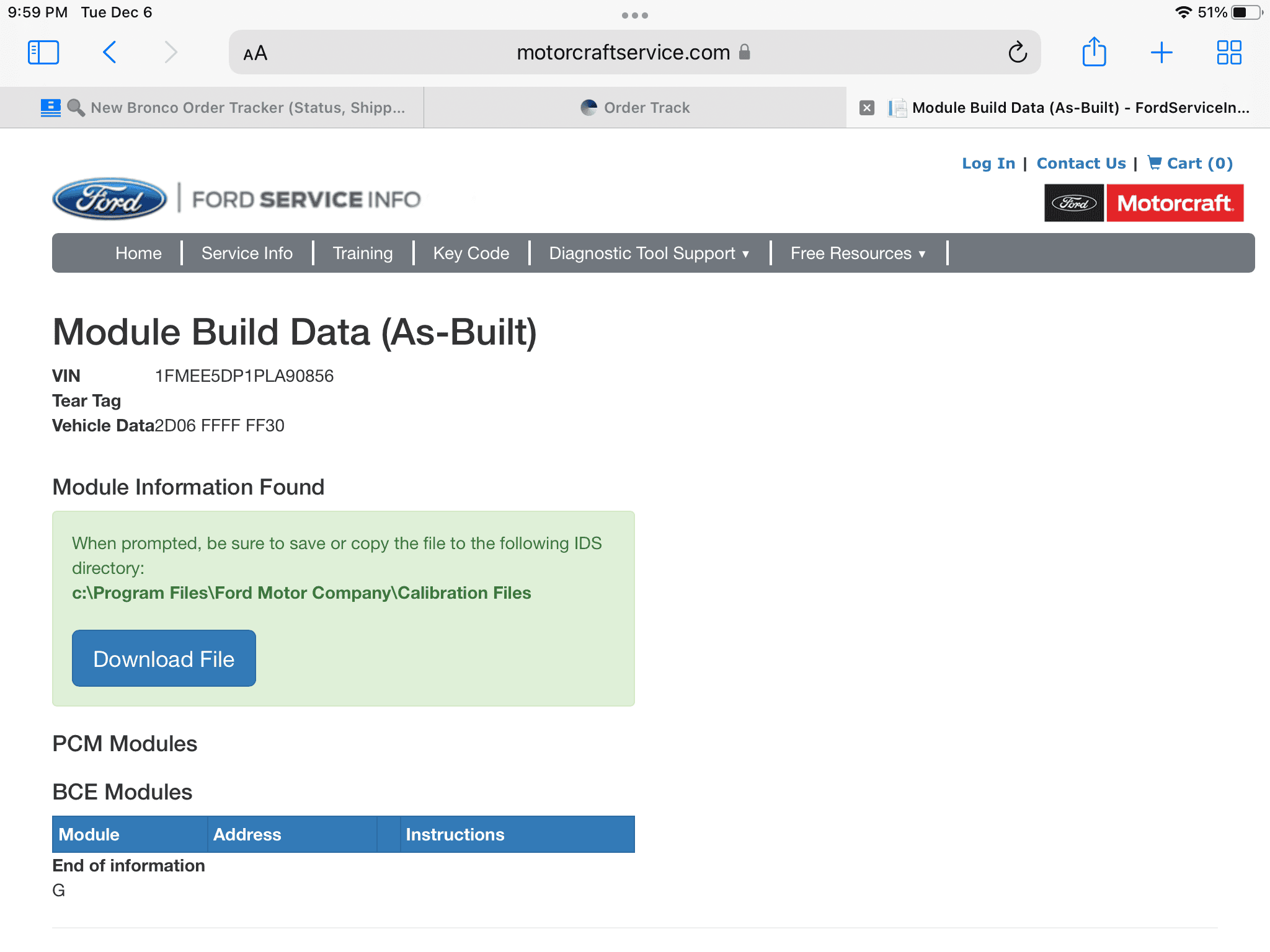
Task: Go to the Training section
Action: pos(363,253)
